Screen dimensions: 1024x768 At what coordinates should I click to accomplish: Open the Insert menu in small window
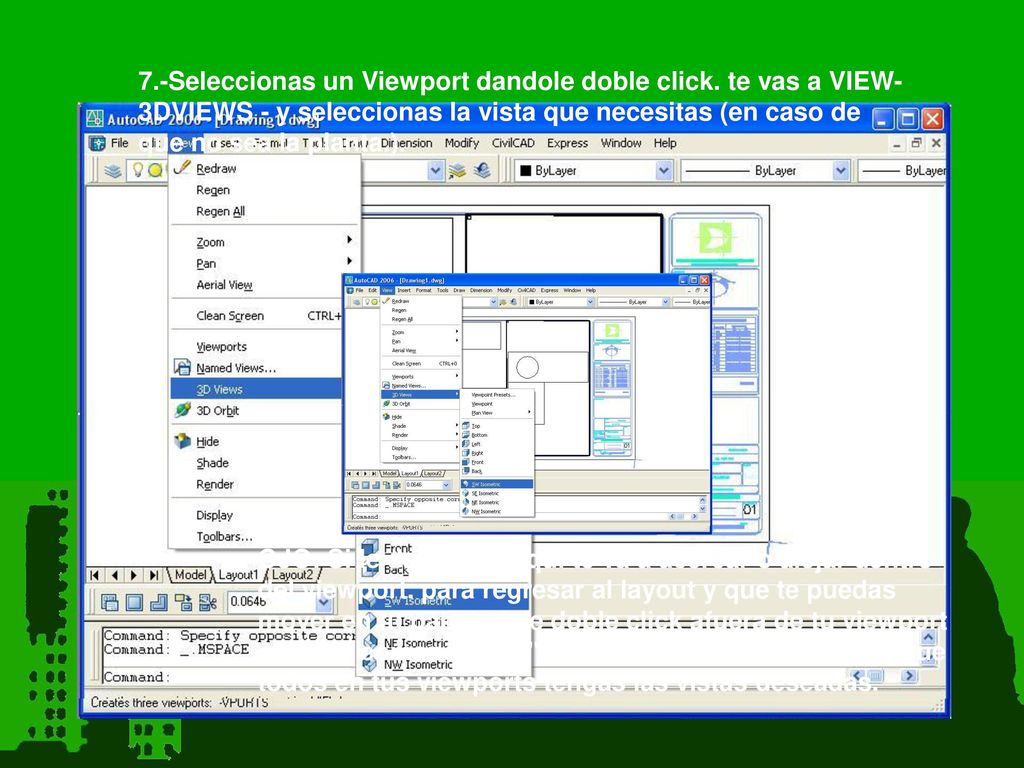pyautogui.click(x=404, y=290)
